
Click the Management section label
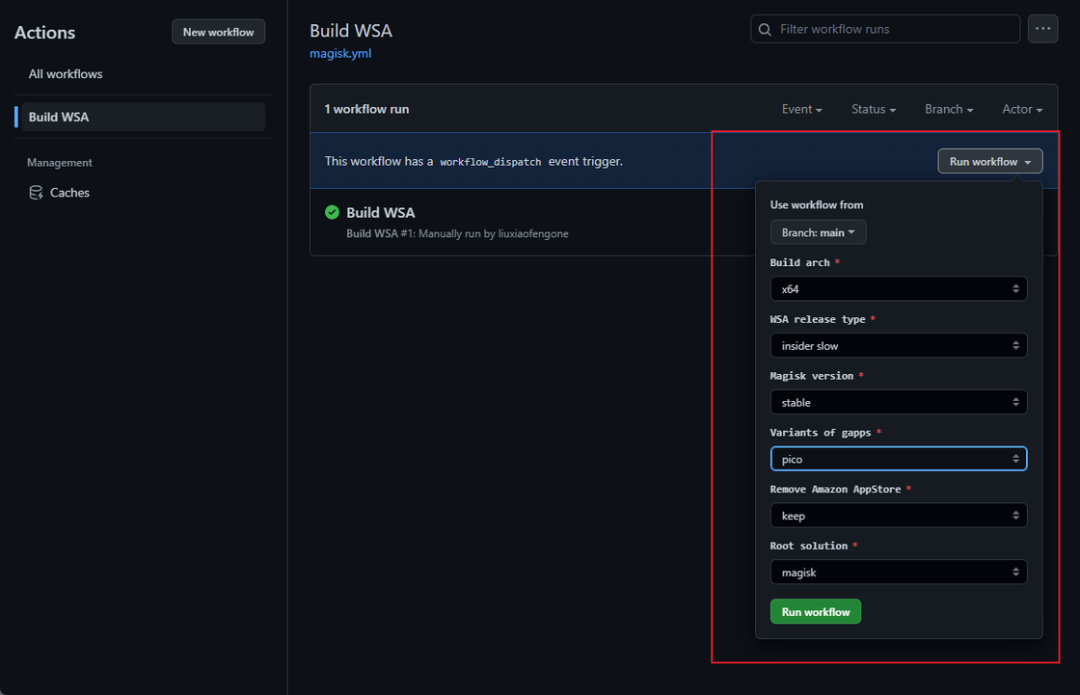pyautogui.click(x=59, y=163)
